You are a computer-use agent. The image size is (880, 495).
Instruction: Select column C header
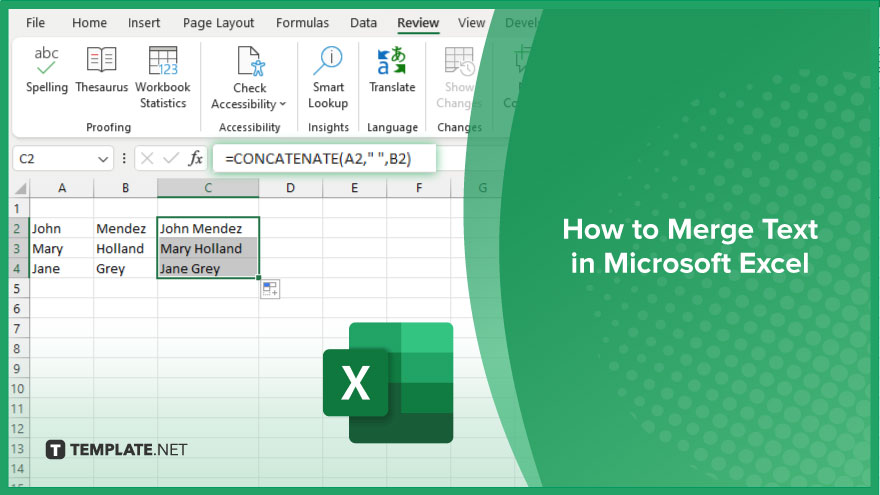(208, 188)
